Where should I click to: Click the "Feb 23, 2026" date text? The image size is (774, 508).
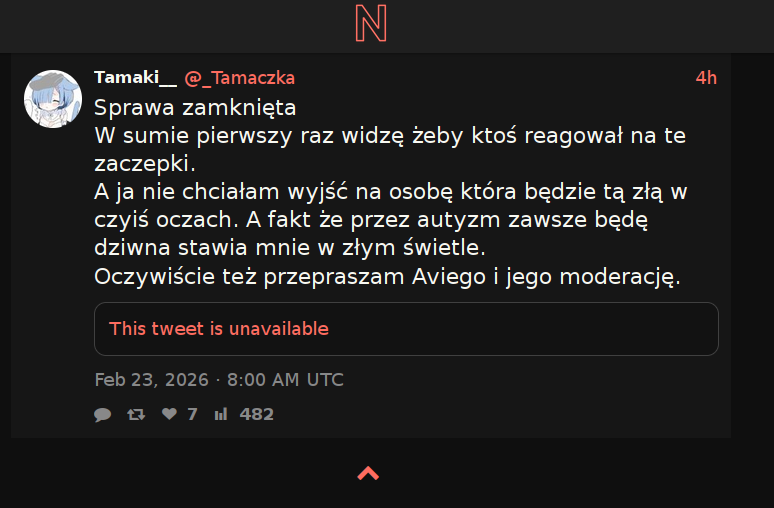[151, 380]
